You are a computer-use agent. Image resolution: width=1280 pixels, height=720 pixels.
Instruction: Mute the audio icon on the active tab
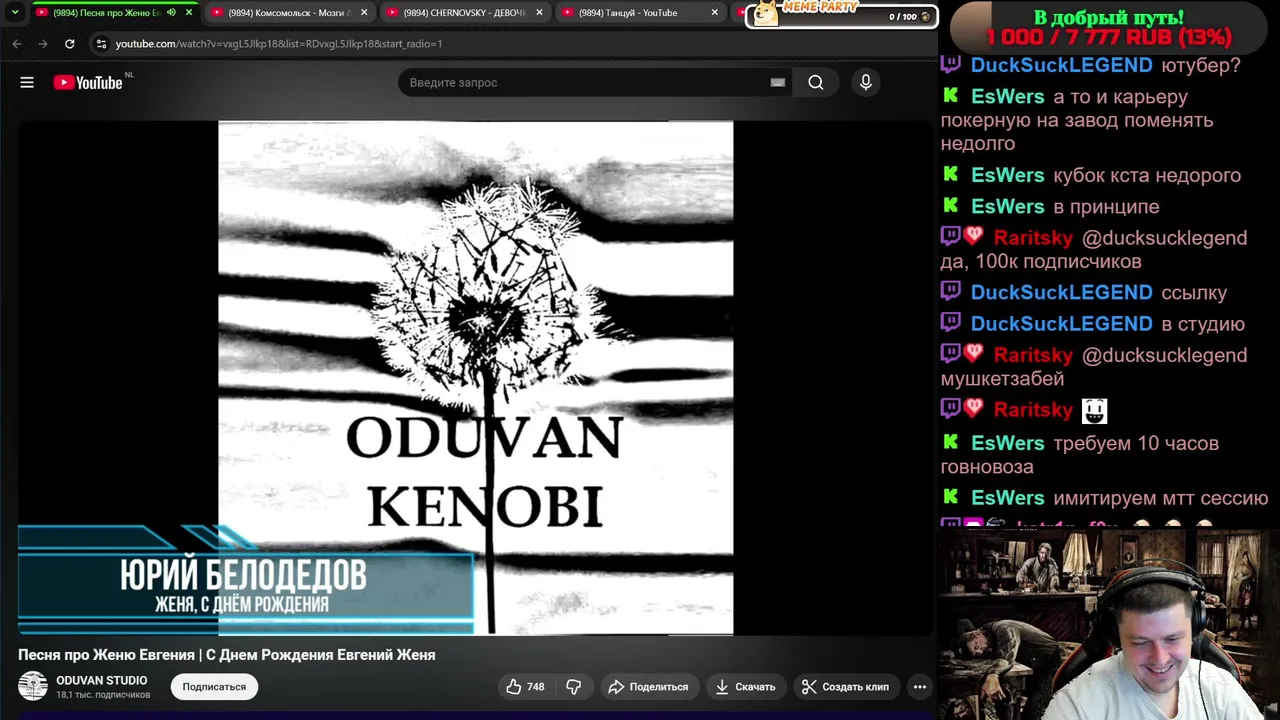tap(171, 13)
